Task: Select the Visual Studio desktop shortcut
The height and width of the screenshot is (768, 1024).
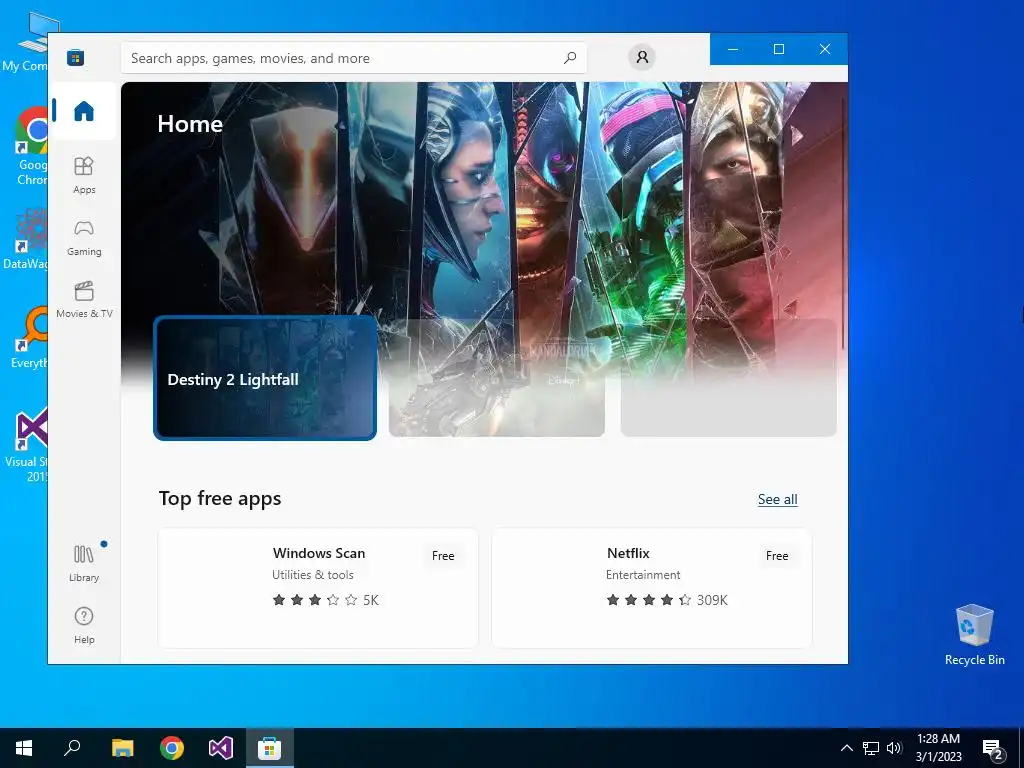Action: pyautogui.click(x=27, y=445)
